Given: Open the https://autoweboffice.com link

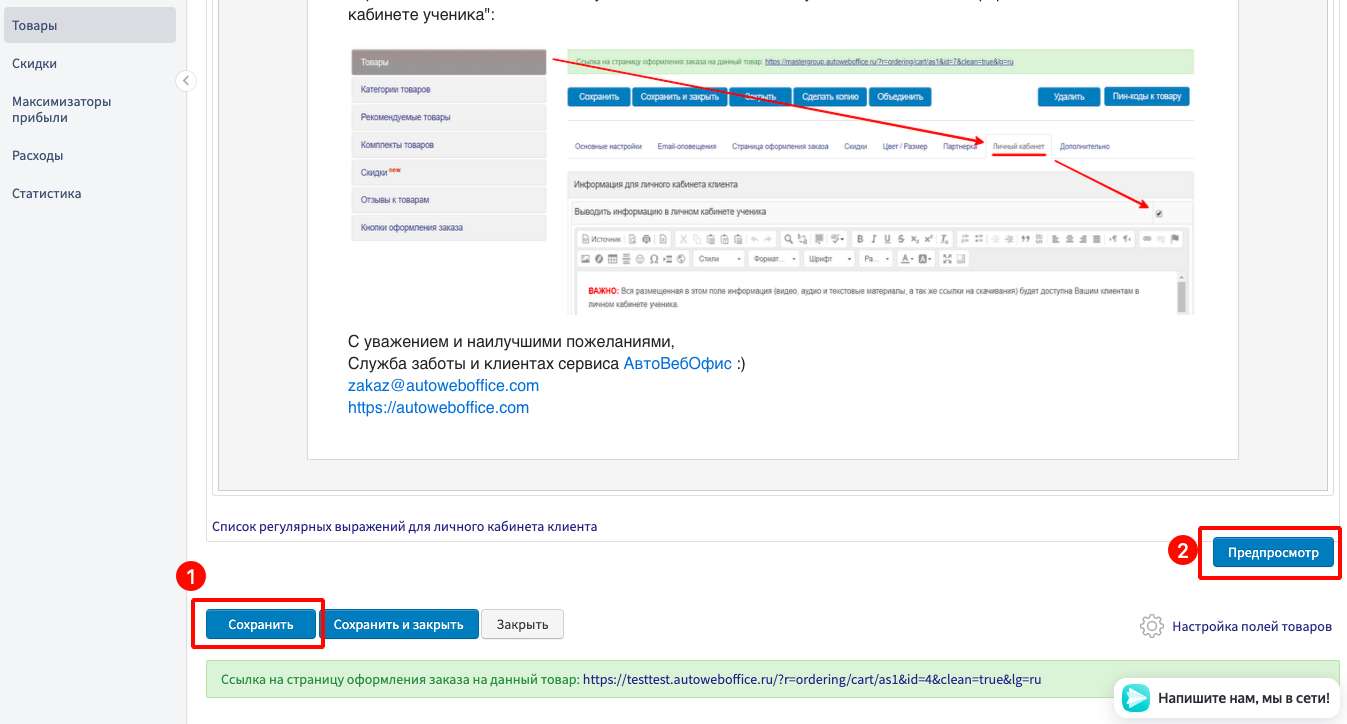Looking at the screenshot, I should pyautogui.click(x=438, y=408).
